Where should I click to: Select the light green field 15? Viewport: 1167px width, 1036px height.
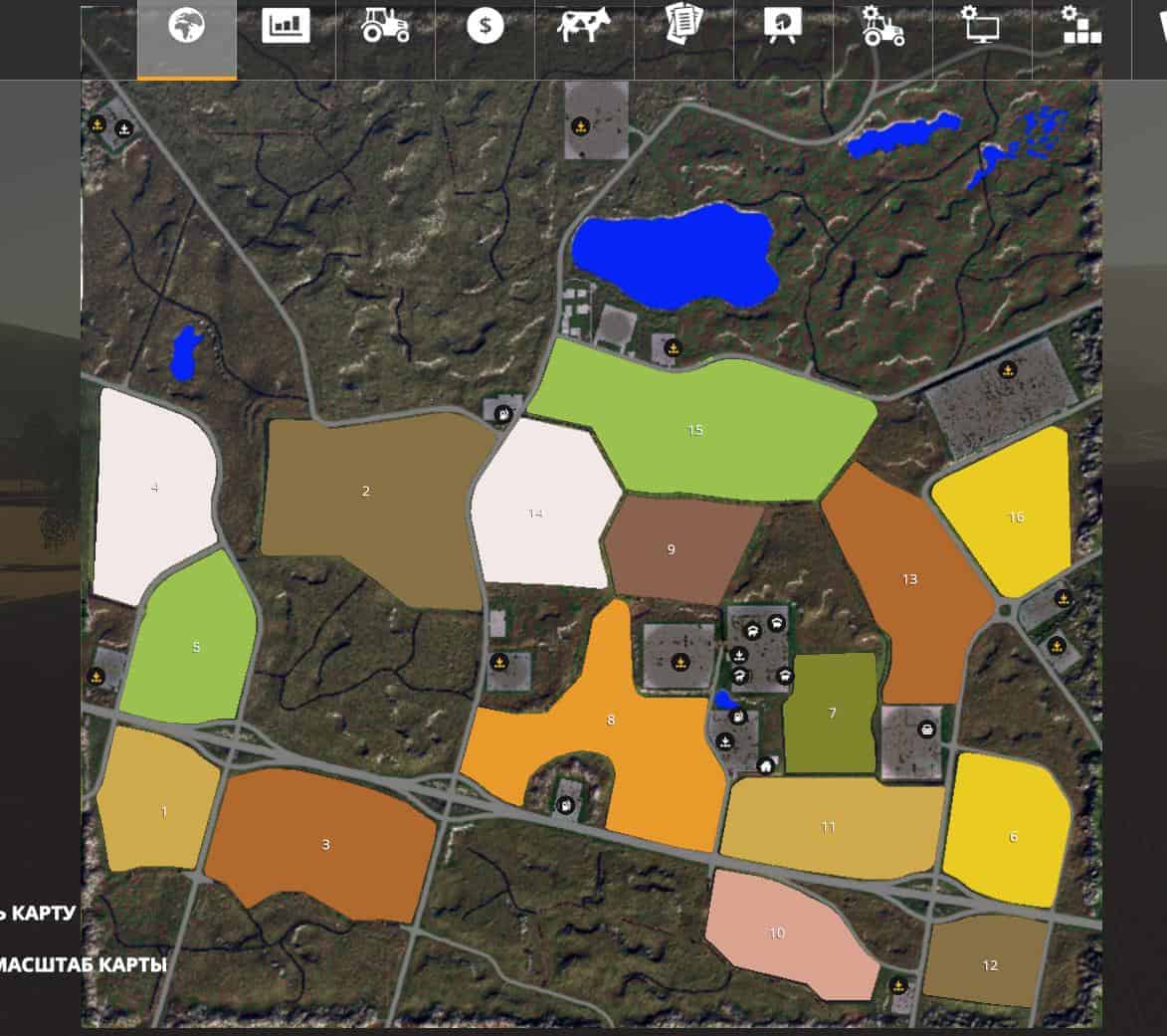[x=696, y=430]
